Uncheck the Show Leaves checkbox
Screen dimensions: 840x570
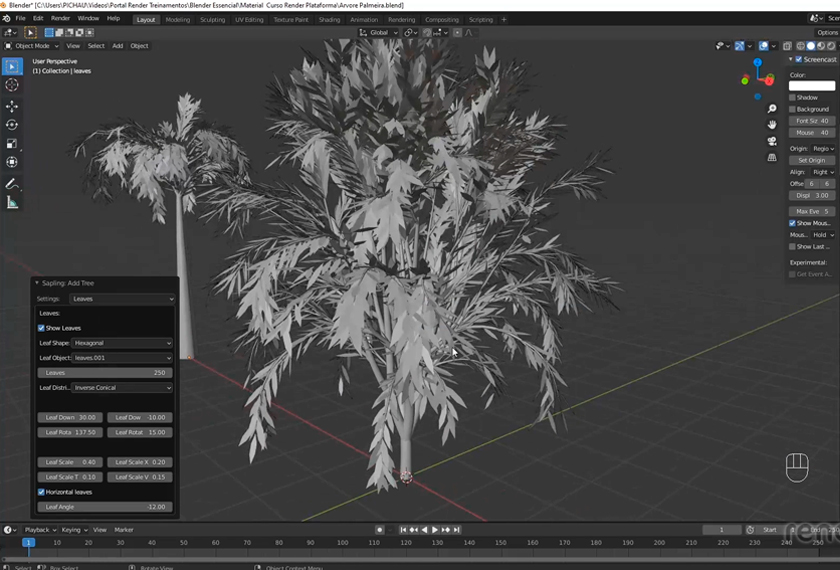pos(41,328)
